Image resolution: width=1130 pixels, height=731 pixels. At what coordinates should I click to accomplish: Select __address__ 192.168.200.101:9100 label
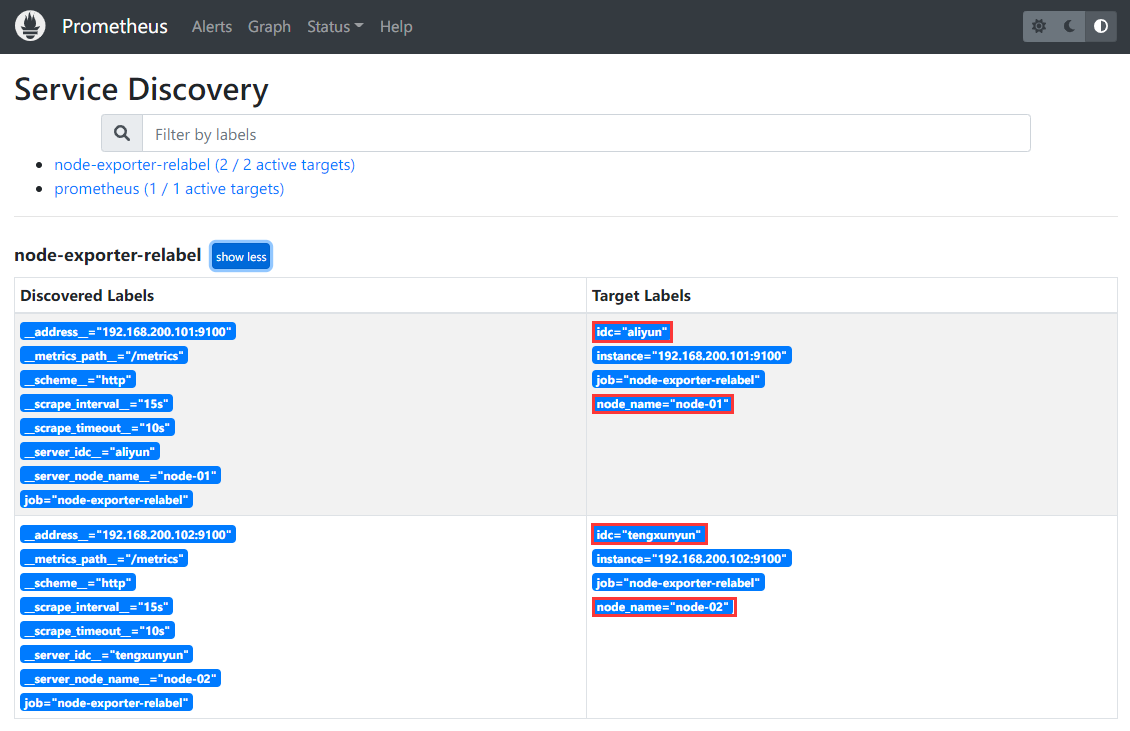tap(128, 332)
